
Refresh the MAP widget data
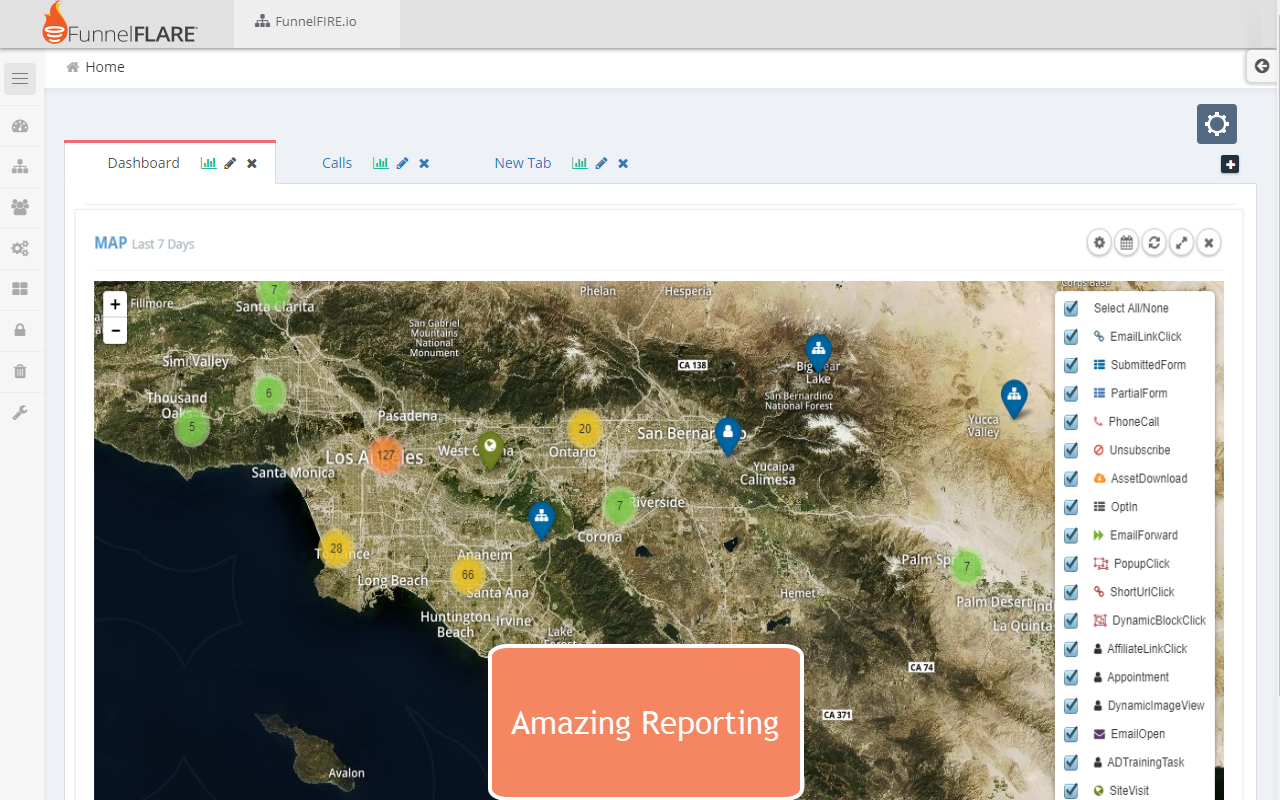coord(1154,242)
